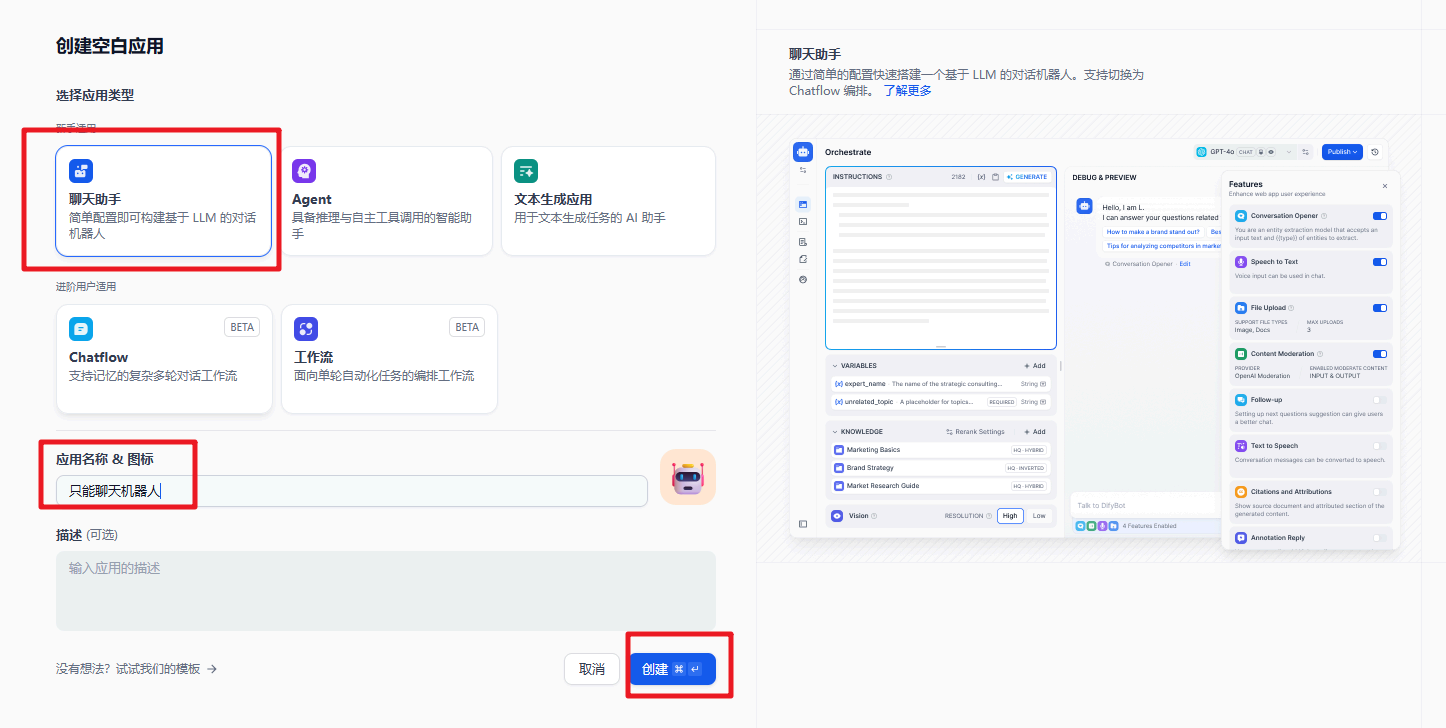The width and height of the screenshot is (1446, 728).
Task: Select the Brand Strategy knowledge item
Action: [x=941, y=468]
